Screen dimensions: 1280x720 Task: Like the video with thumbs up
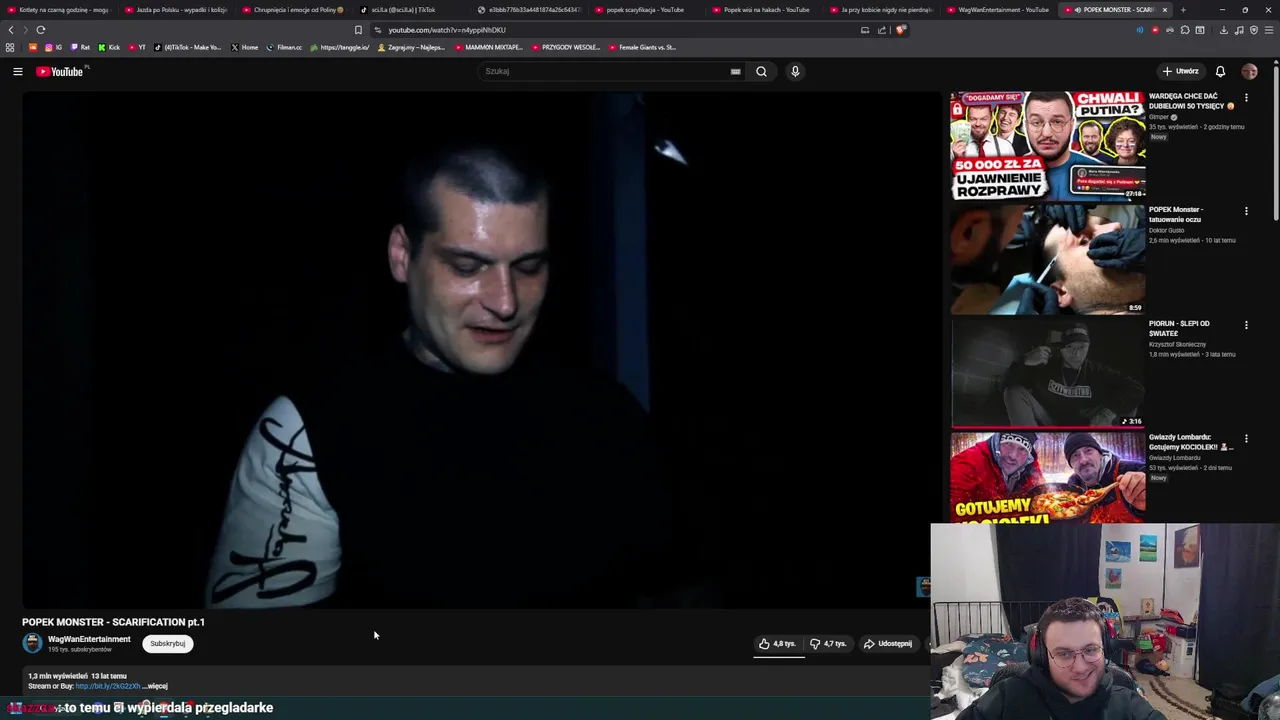pyautogui.click(x=777, y=644)
